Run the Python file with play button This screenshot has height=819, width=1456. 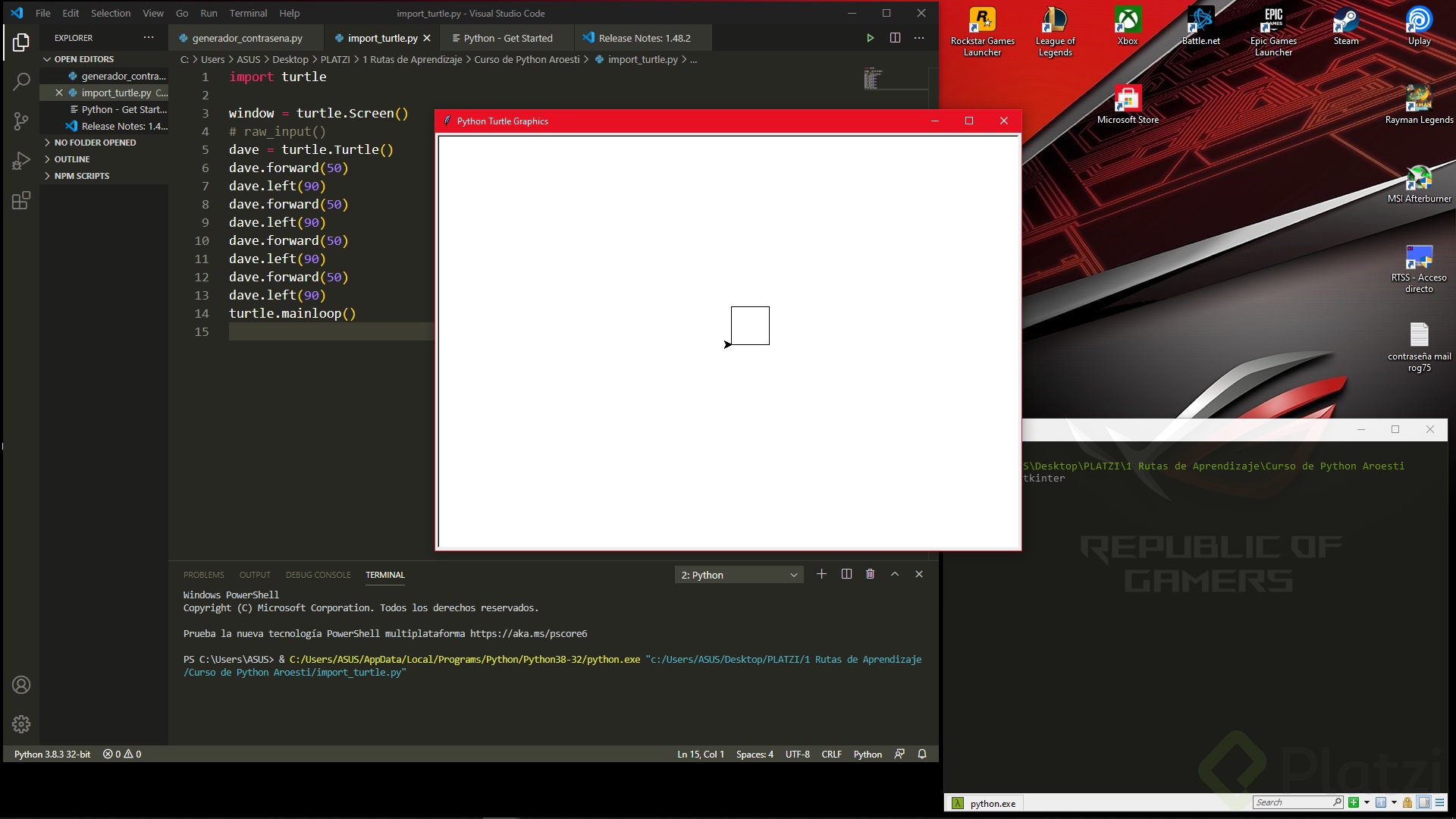869,37
